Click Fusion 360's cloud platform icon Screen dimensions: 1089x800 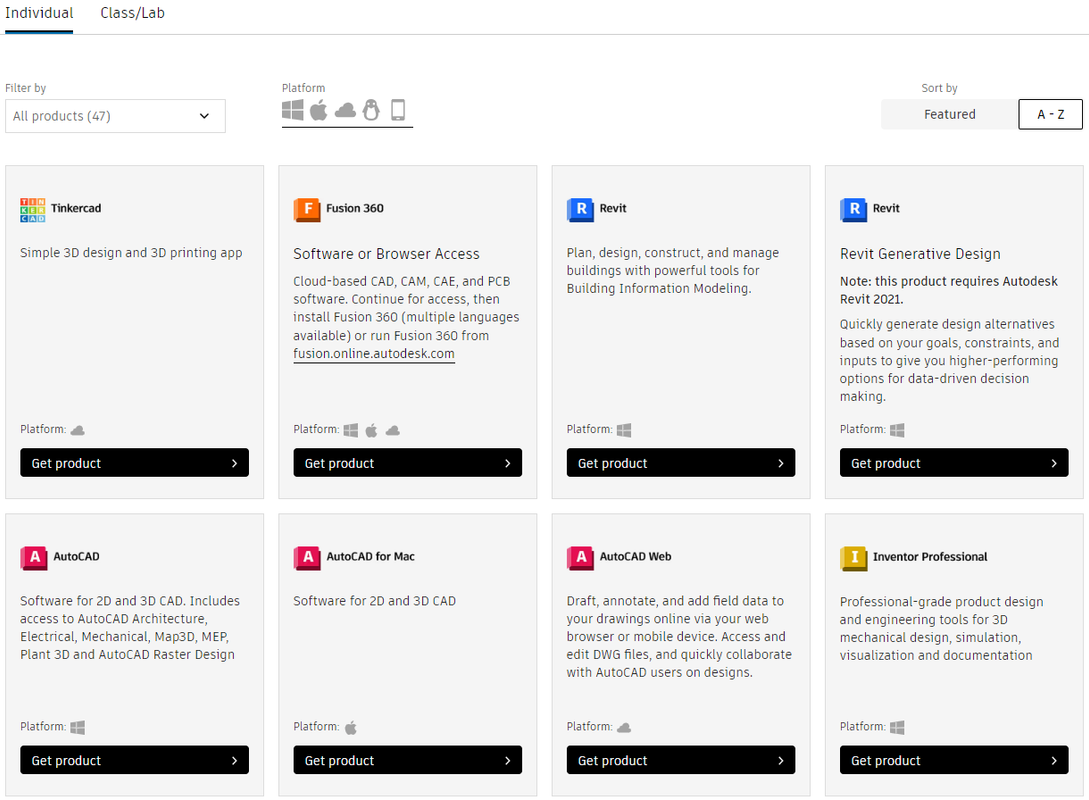pyautogui.click(x=393, y=431)
